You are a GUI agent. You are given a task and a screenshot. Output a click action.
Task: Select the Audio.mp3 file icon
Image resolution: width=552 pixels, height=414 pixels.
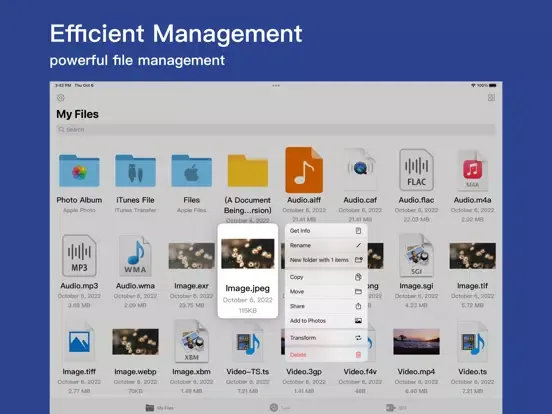(x=79, y=256)
